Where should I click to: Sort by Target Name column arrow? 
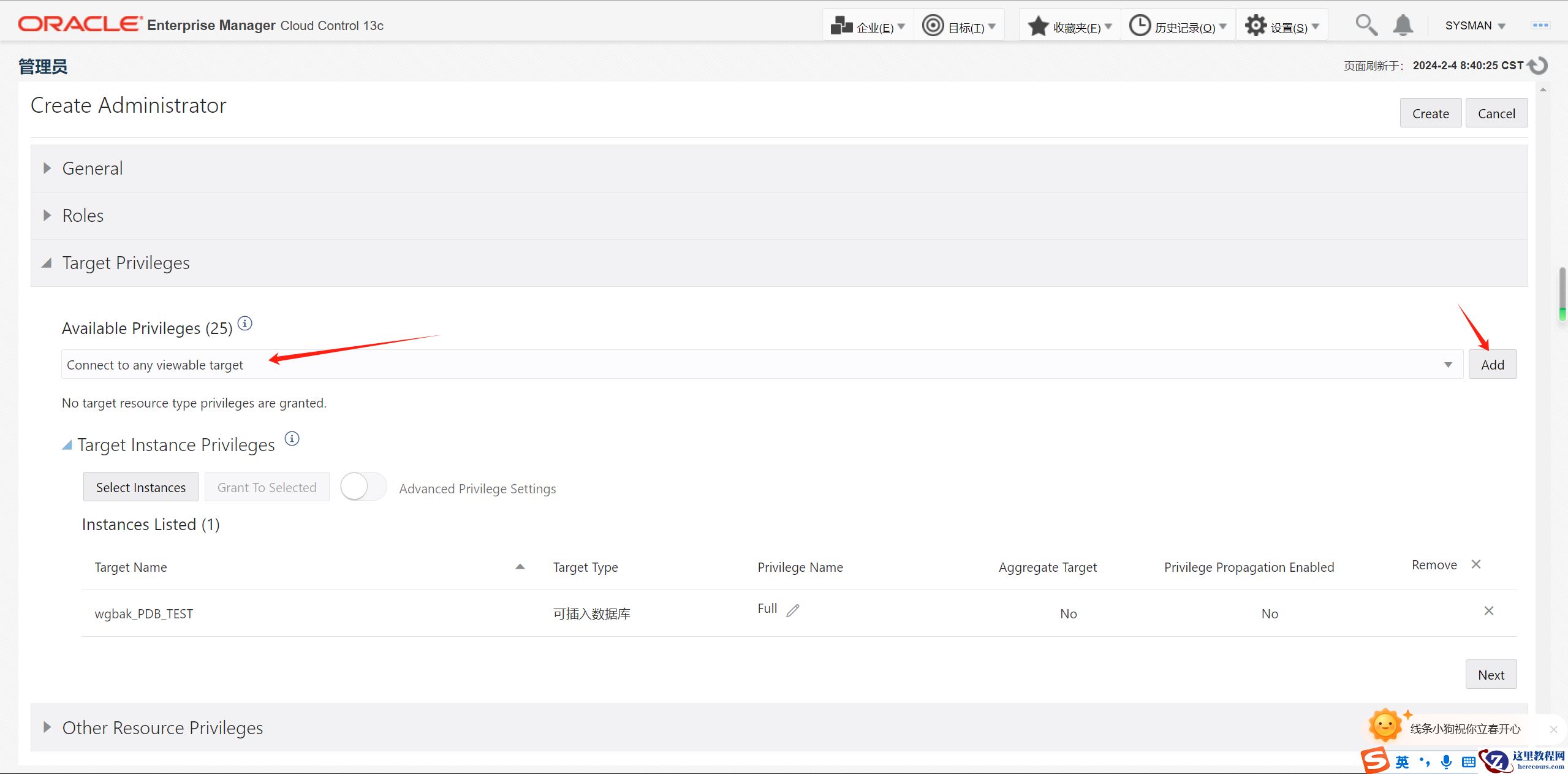point(520,567)
